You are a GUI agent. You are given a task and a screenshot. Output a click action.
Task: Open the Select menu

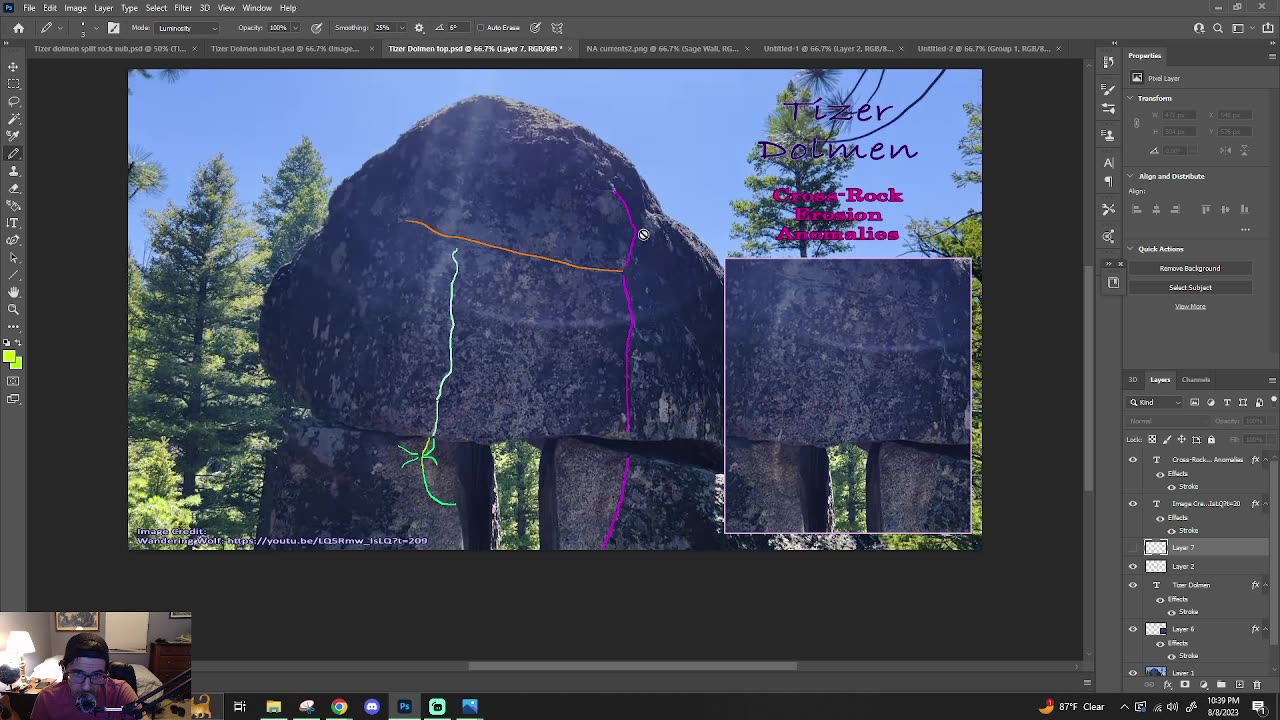tap(156, 8)
